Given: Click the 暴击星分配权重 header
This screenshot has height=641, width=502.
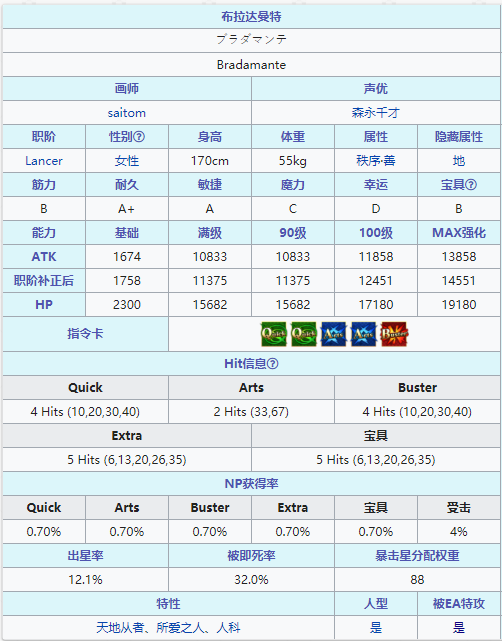Looking at the screenshot, I should tap(417, 556).
